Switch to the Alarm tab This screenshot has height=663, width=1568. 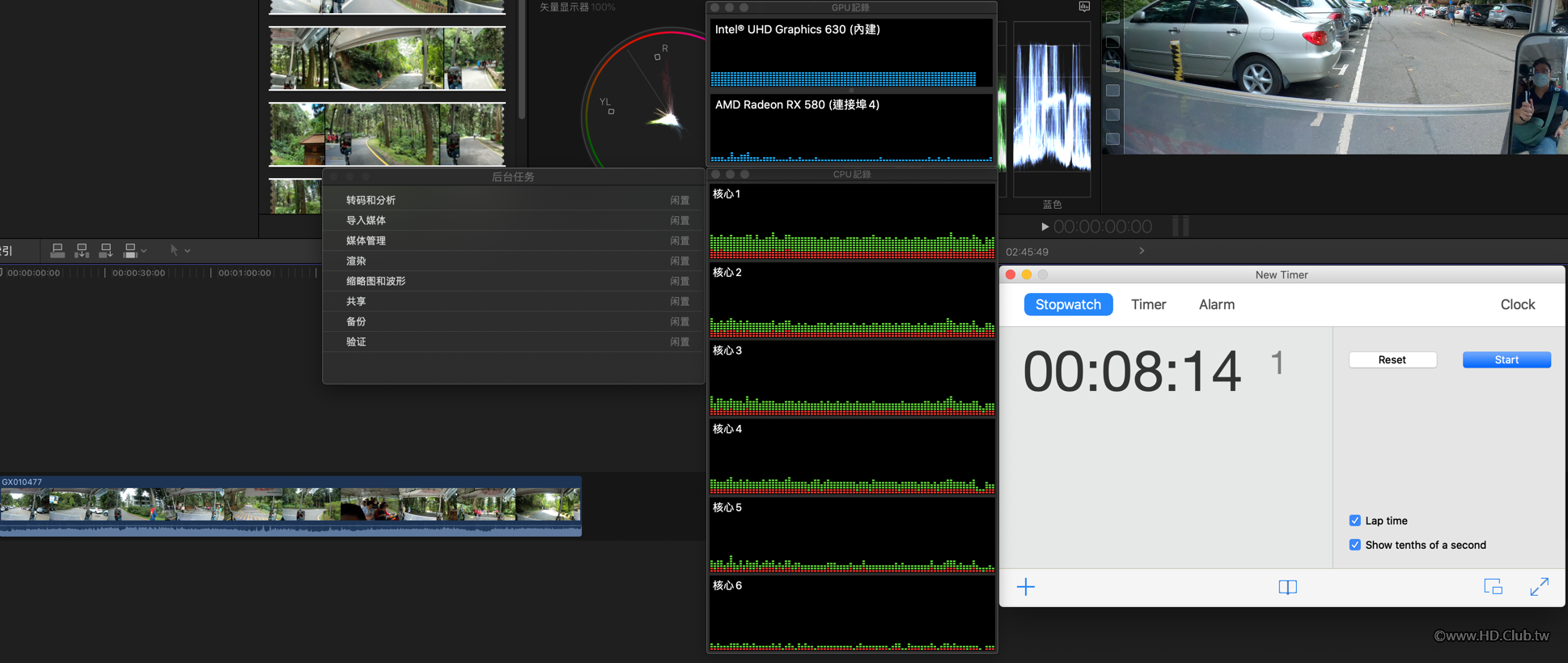1217,304
